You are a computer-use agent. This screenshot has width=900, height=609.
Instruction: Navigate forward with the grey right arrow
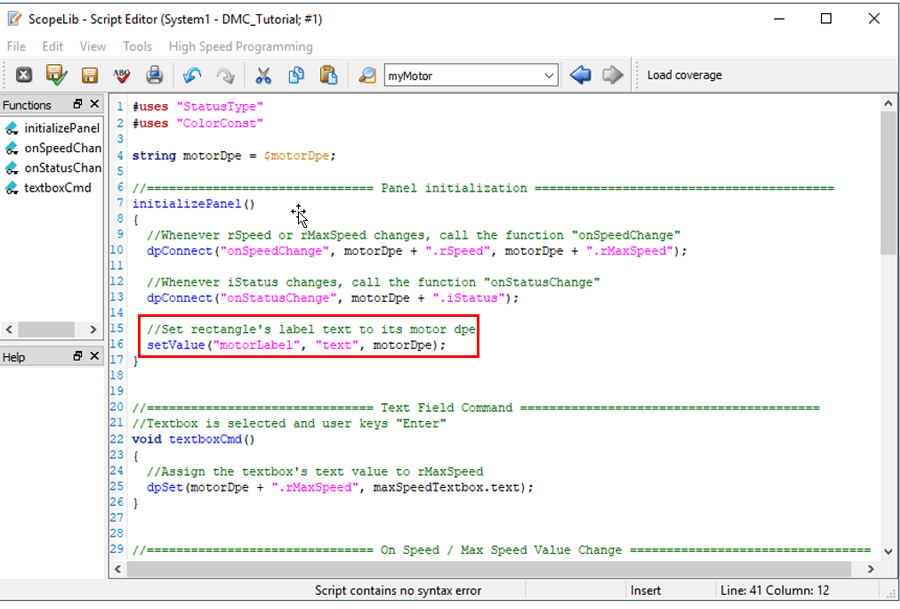[612, 75]
